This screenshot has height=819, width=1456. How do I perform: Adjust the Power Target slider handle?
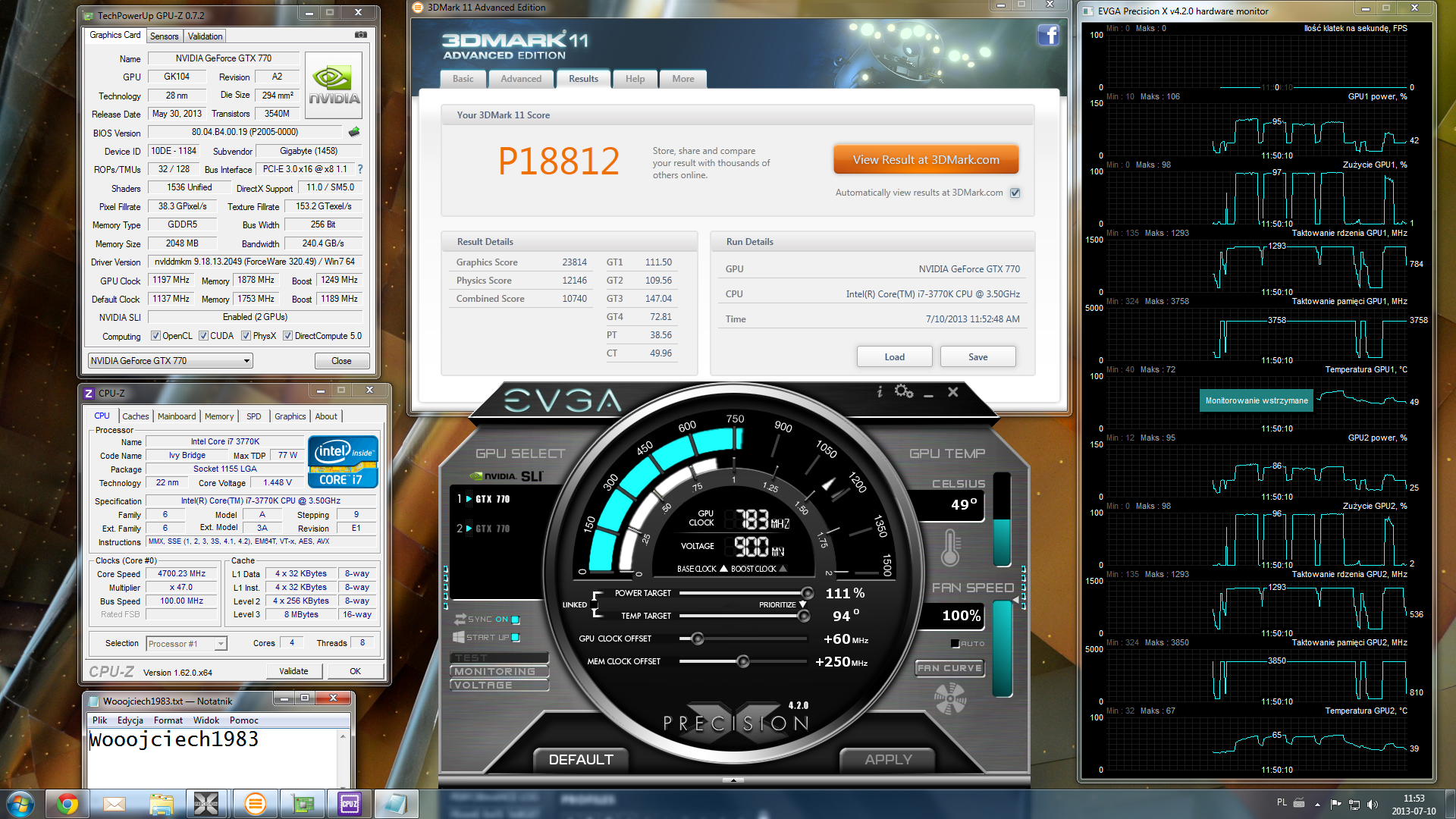[x=807, y=593]
